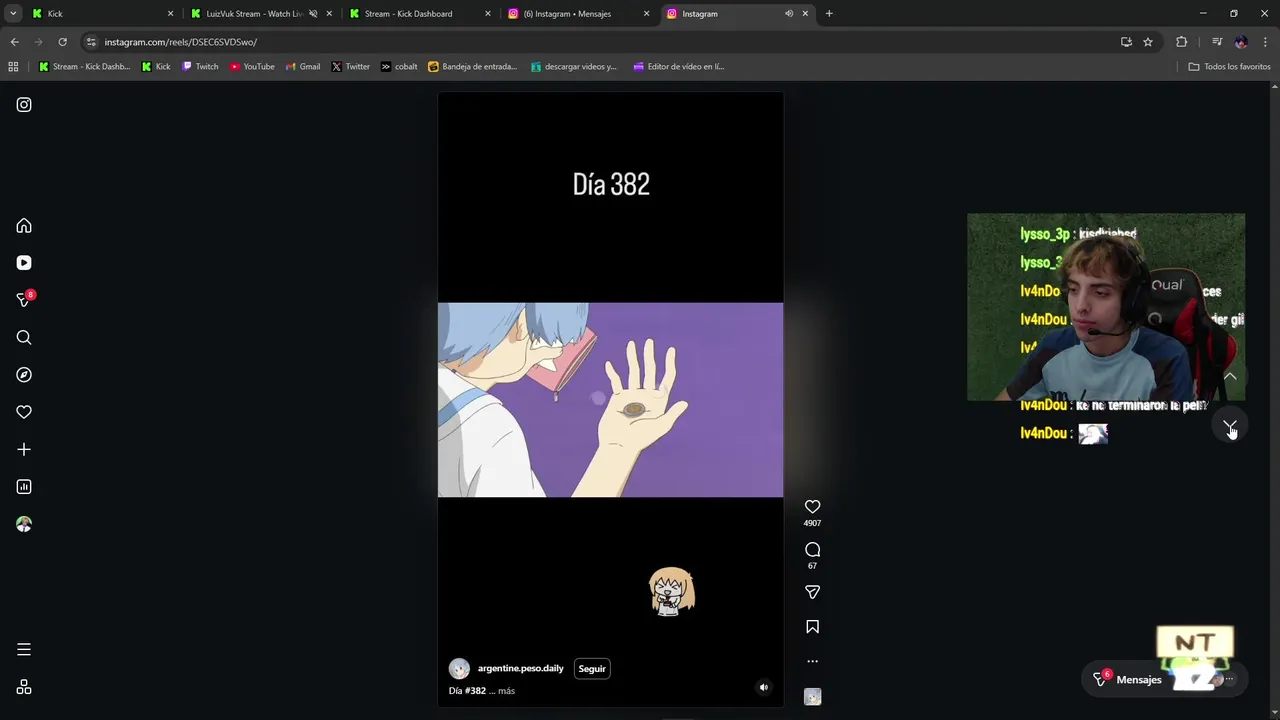1280x720 pixels.
Task: Unmute the LuizVuk Stream tab icon
Action: 313,14
